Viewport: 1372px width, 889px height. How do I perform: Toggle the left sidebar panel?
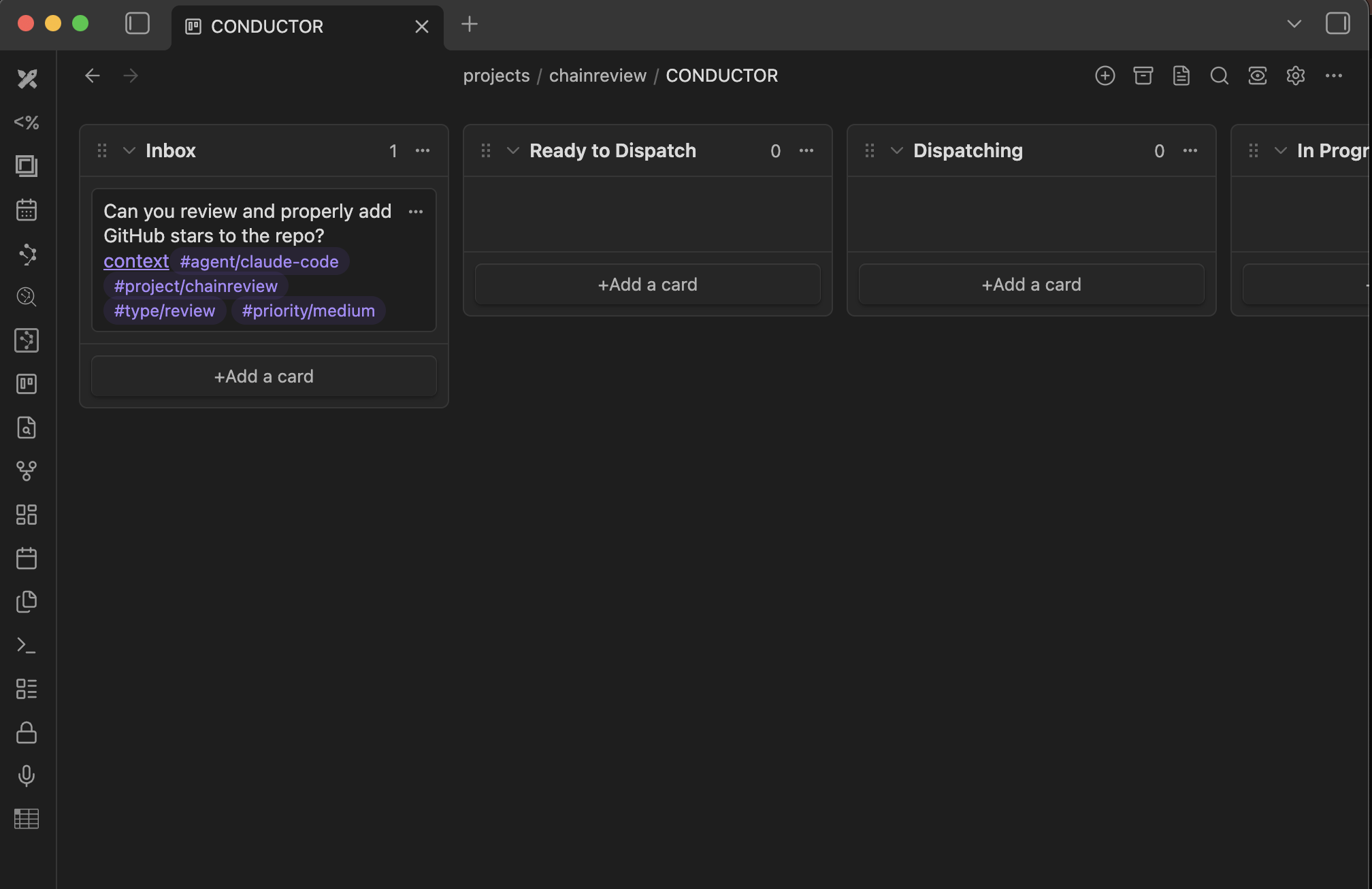[137, 24]
